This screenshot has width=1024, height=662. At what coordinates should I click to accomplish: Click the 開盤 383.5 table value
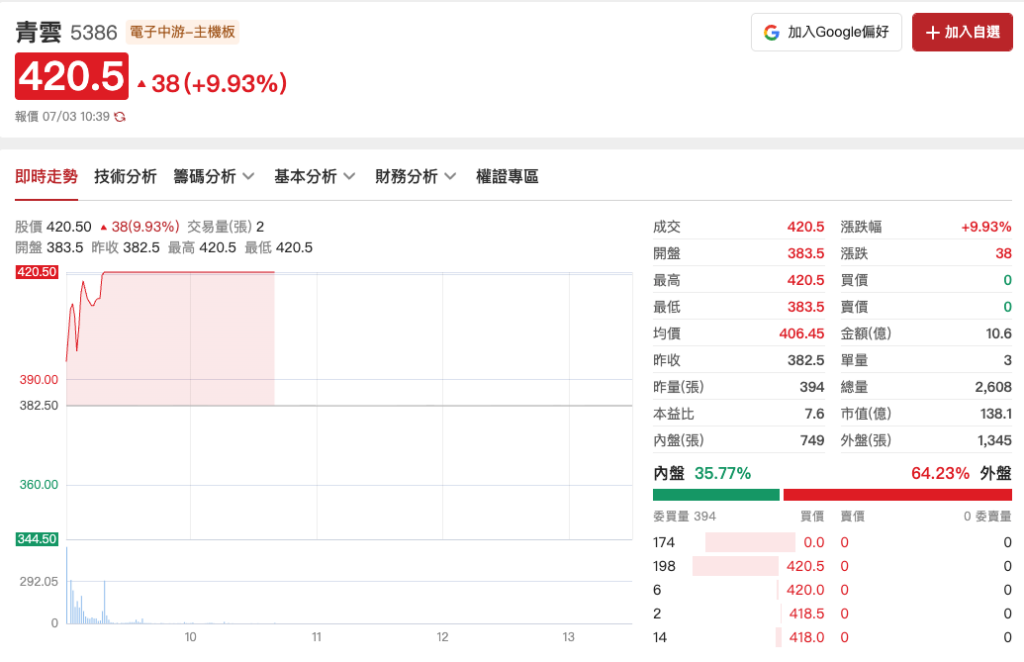click(805, 253)
